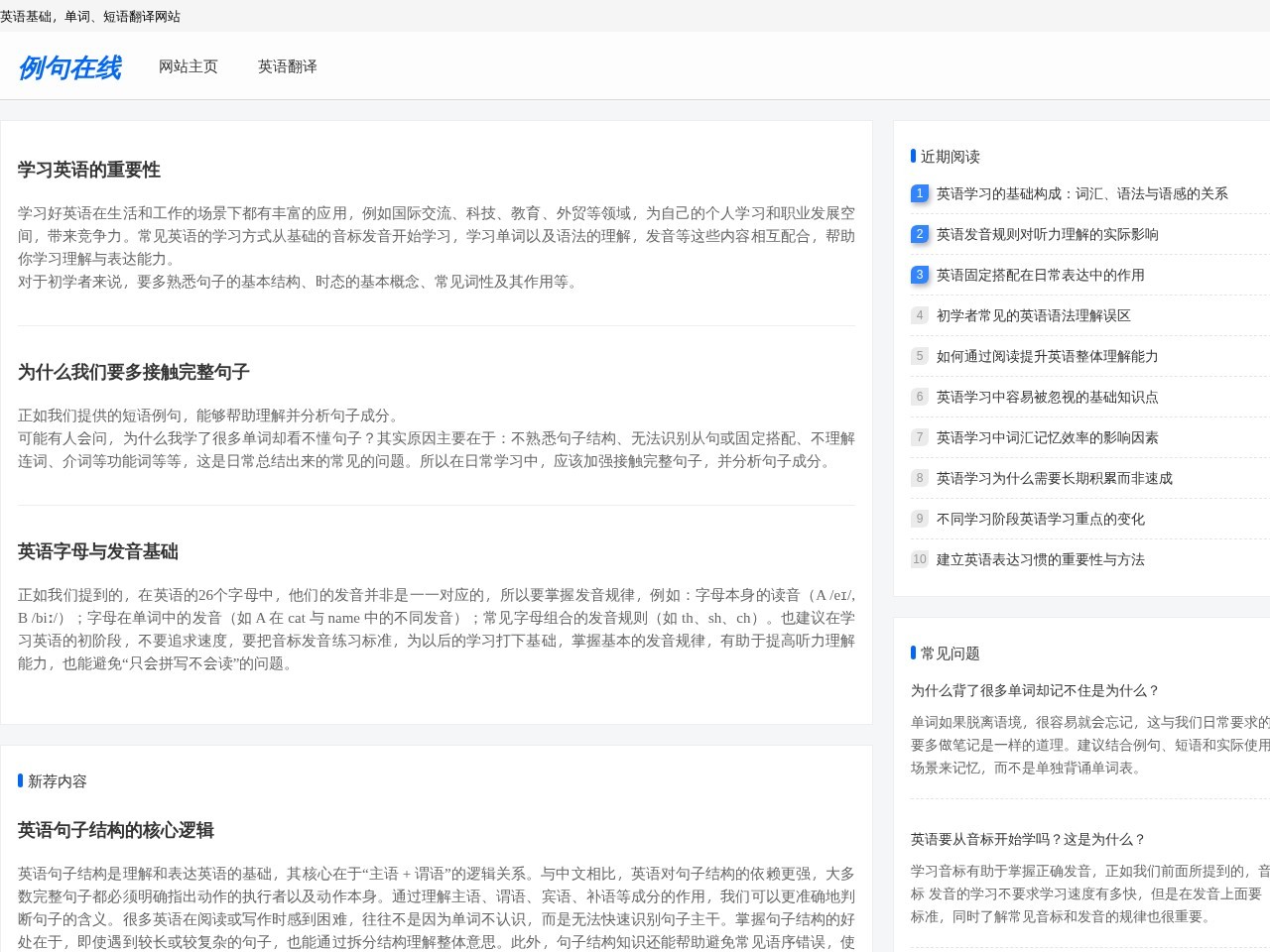
Task: Click the 新荐内容 section label
Action: [x=58, y=781]
